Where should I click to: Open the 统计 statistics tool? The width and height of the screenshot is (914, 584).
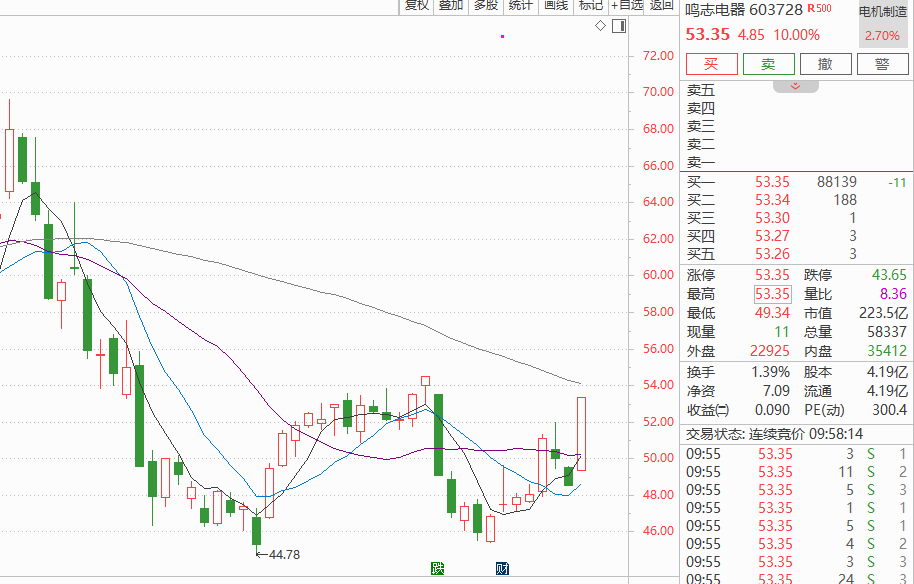(x=520, y=6)
